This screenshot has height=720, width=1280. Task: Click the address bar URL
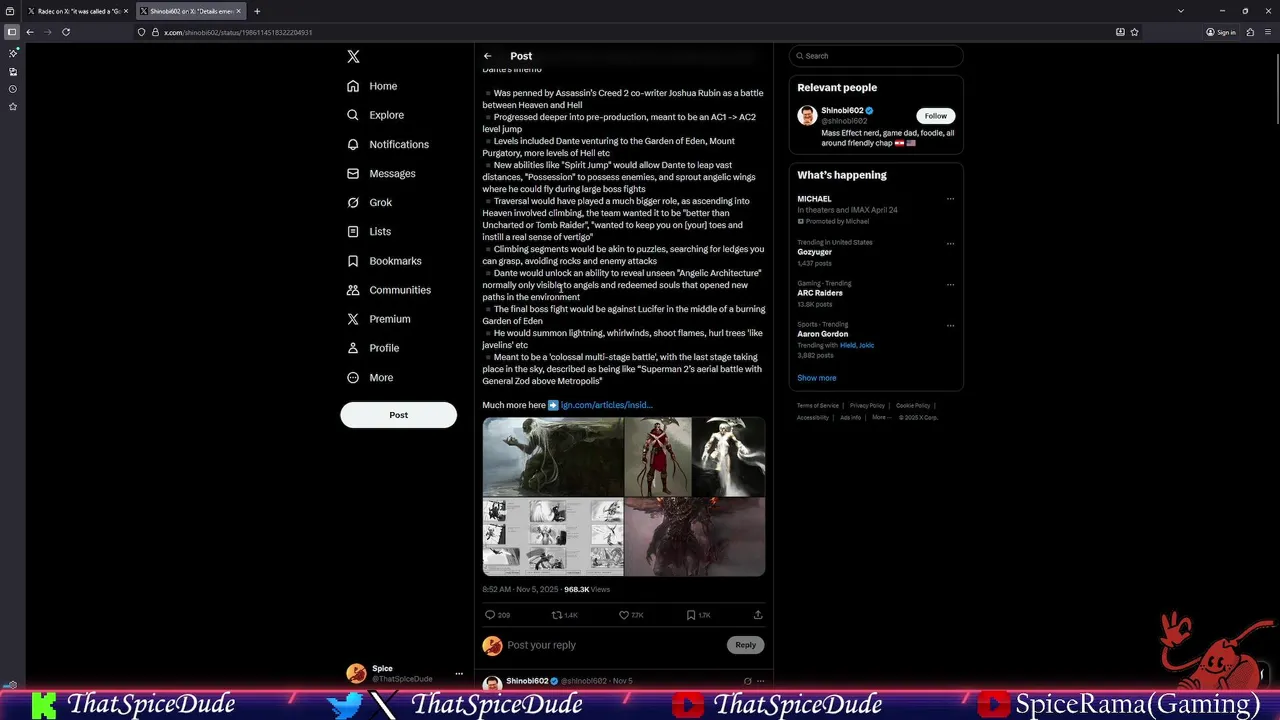tap(238, 32)
